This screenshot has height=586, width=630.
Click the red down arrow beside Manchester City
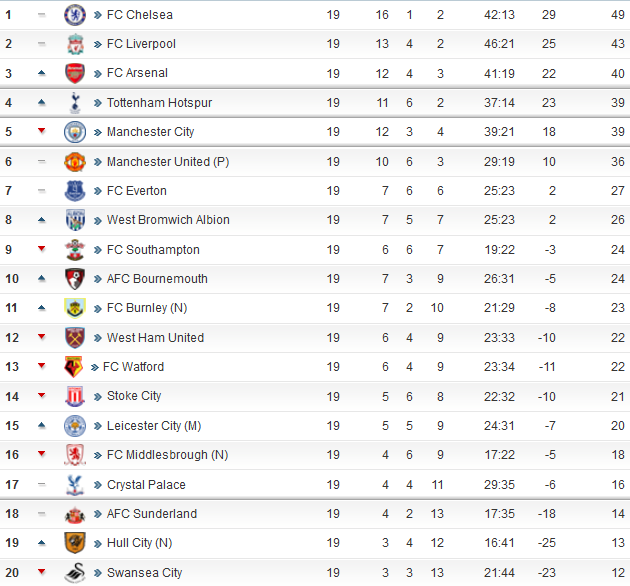[41, 131]
